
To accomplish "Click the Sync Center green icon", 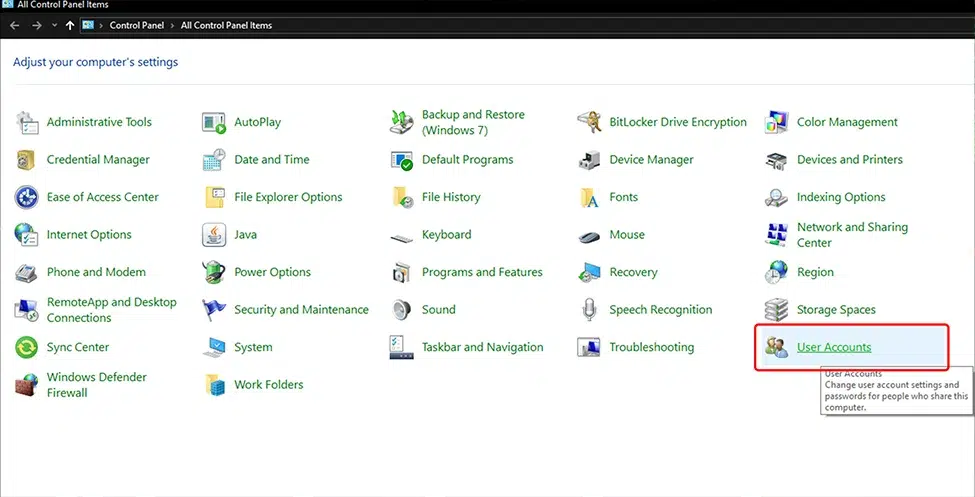I will [x=27, y=348].
